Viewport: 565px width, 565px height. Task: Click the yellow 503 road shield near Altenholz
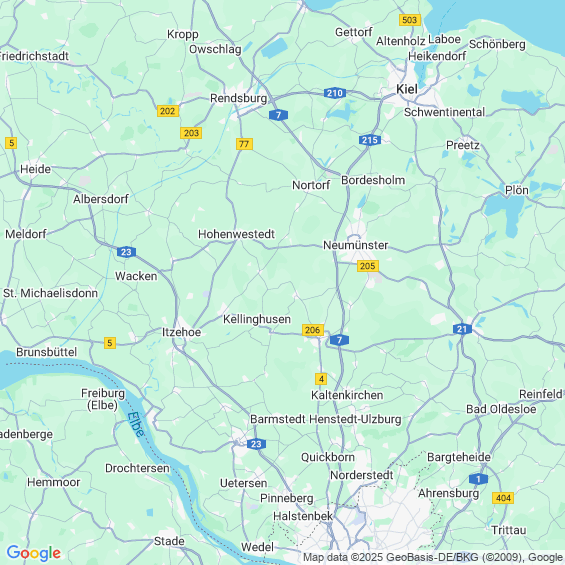(x=410, y=19)
